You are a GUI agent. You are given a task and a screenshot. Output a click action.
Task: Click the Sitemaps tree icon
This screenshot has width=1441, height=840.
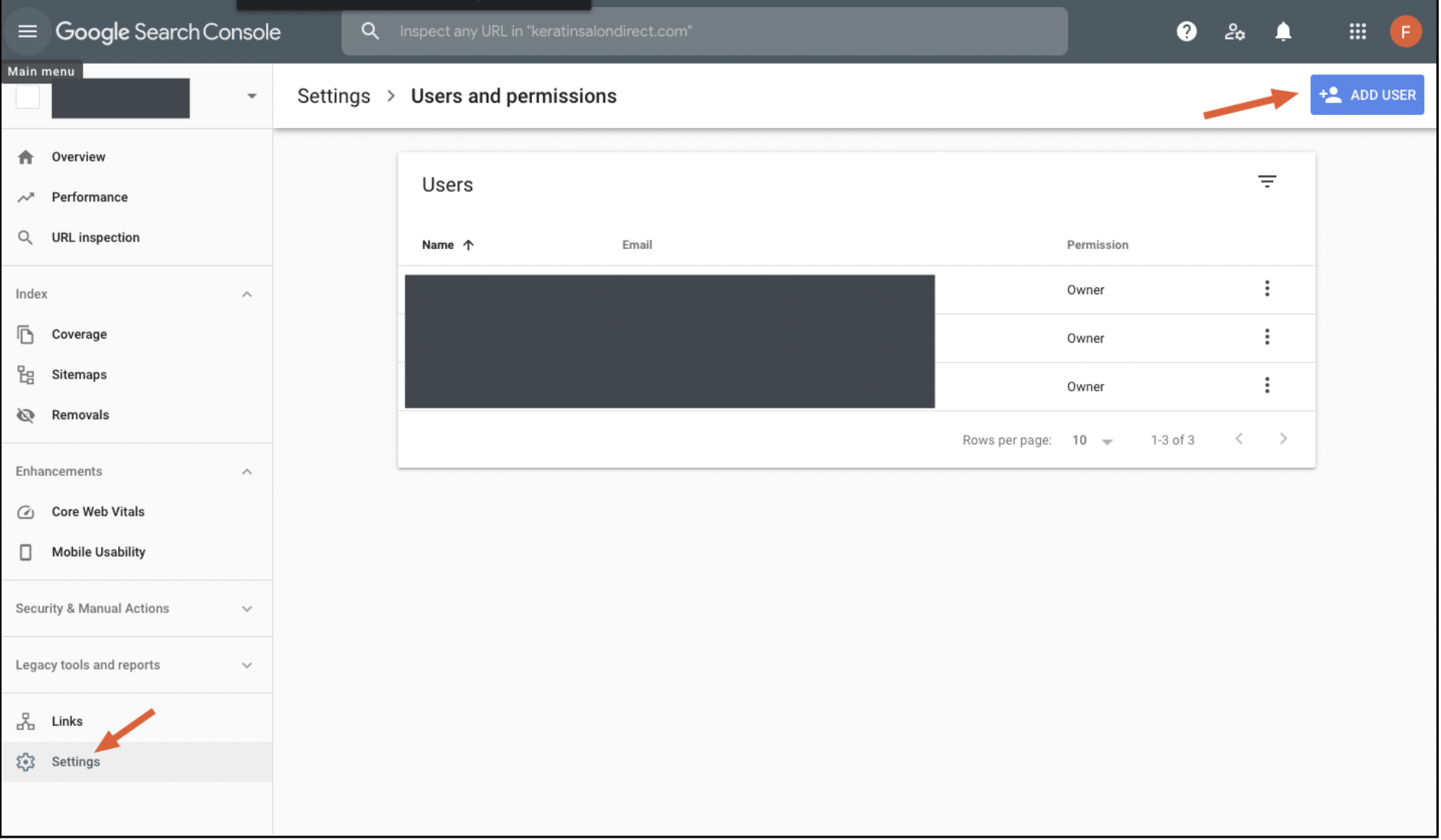click(25, 375)
